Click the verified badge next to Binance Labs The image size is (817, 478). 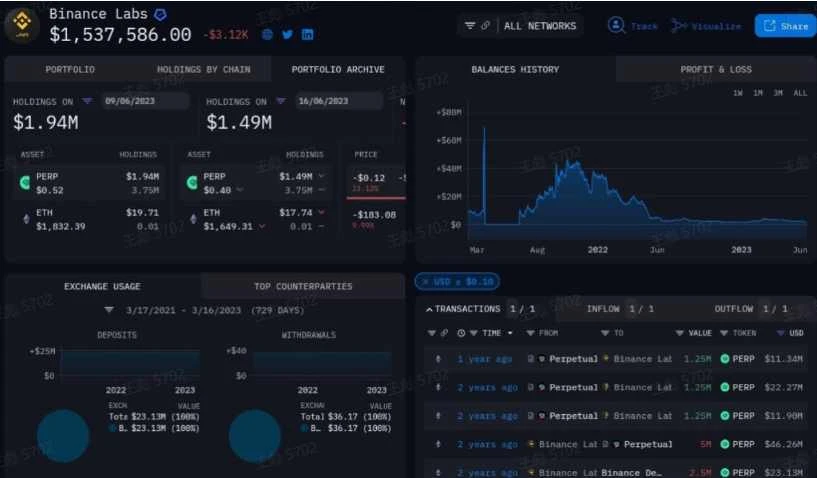160,14
